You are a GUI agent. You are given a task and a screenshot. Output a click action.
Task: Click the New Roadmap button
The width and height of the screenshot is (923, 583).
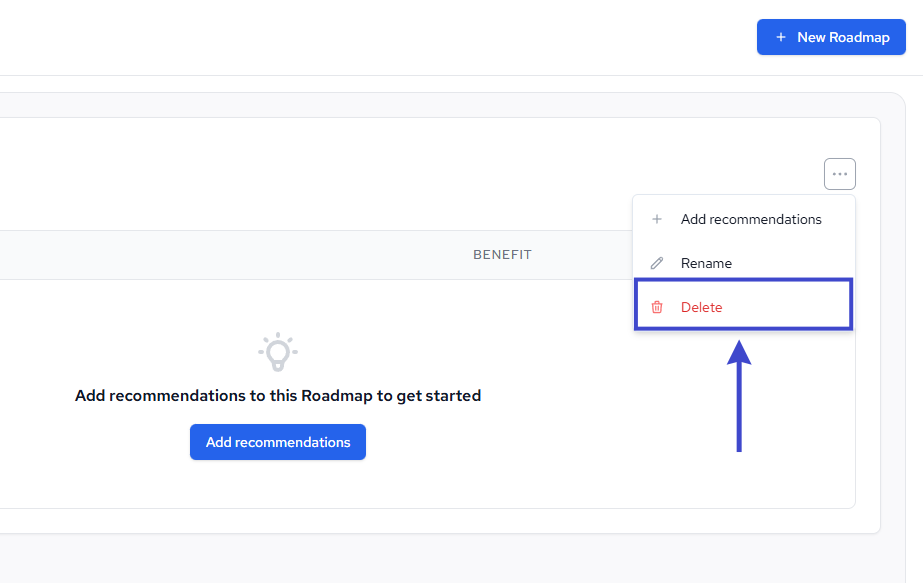831,37
